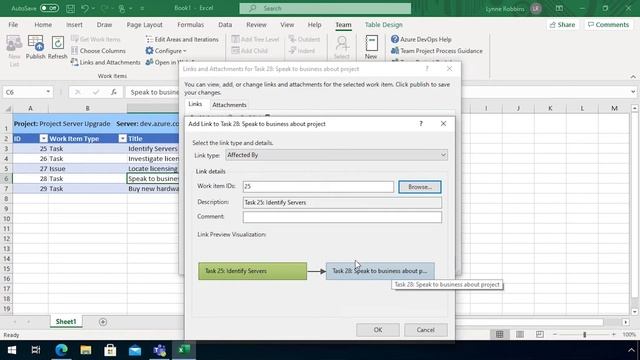Open Microsoft Store from taskbar
The width and height of the screenshot is (640, 360).
click(x=110, y=350)
